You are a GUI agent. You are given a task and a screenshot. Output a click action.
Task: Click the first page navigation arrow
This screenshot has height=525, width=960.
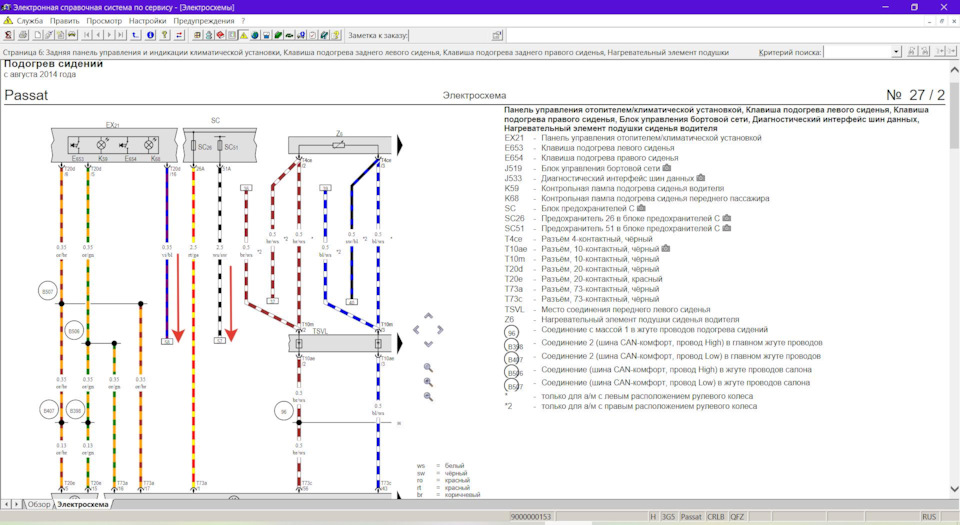pyautogui.click(x=88, y=35)
